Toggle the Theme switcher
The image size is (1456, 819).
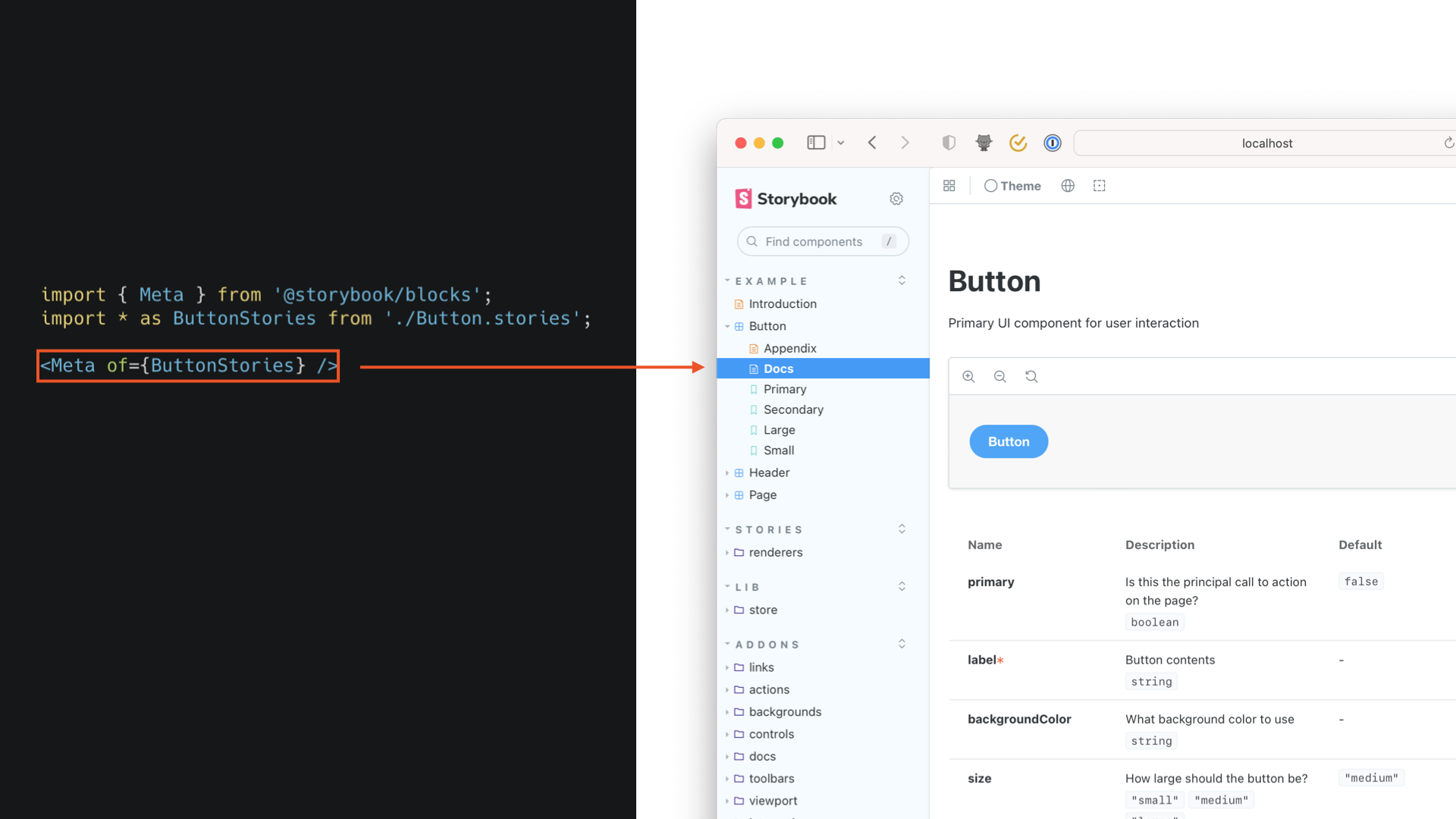tap(1012, 186)
